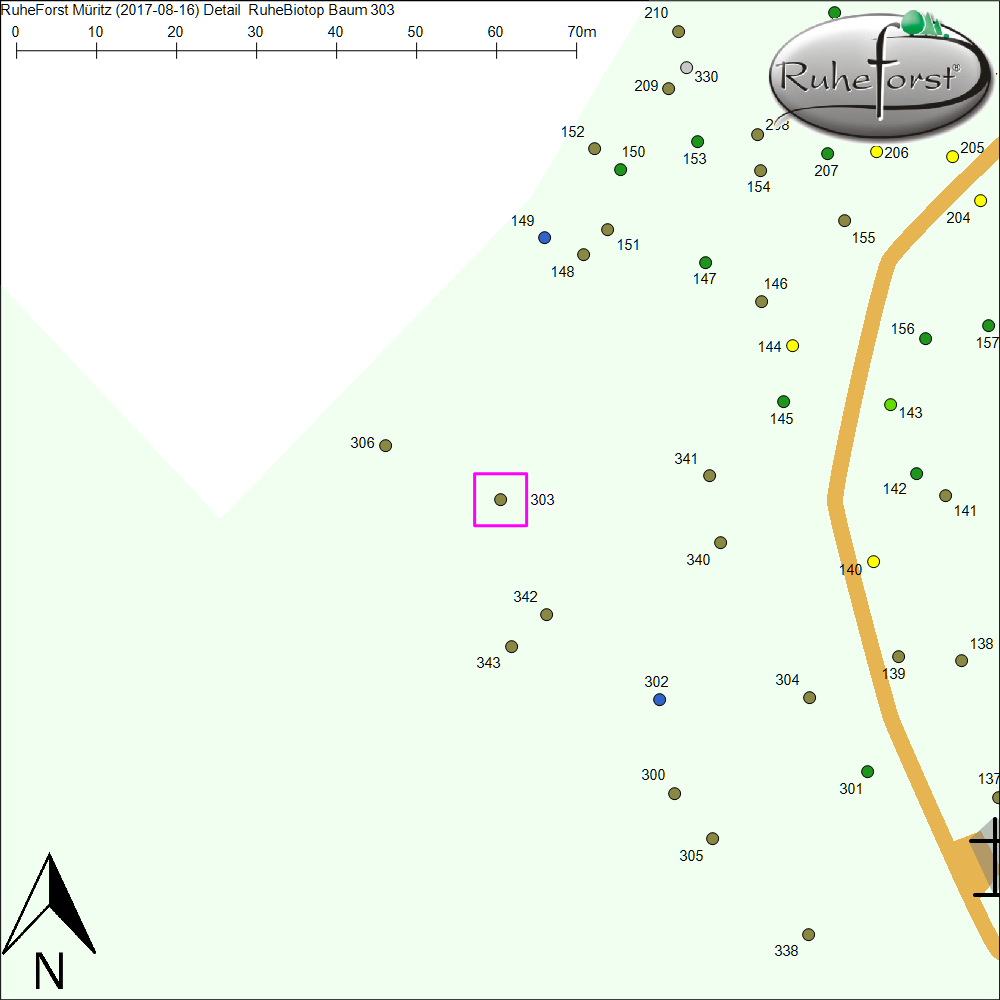
Task: Click the tree marker 338
Action: (808, 935)
